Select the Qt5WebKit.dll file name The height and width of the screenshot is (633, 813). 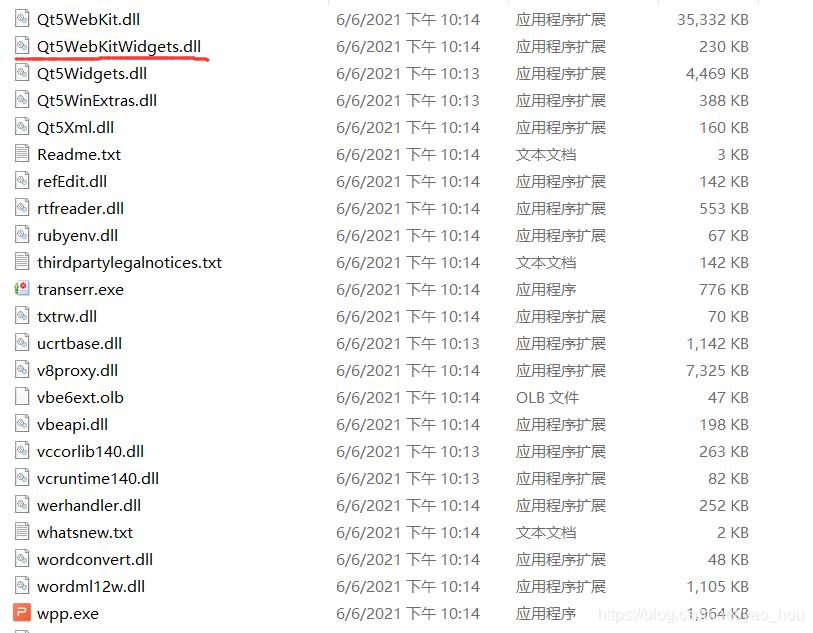click(x=89, y=20)
